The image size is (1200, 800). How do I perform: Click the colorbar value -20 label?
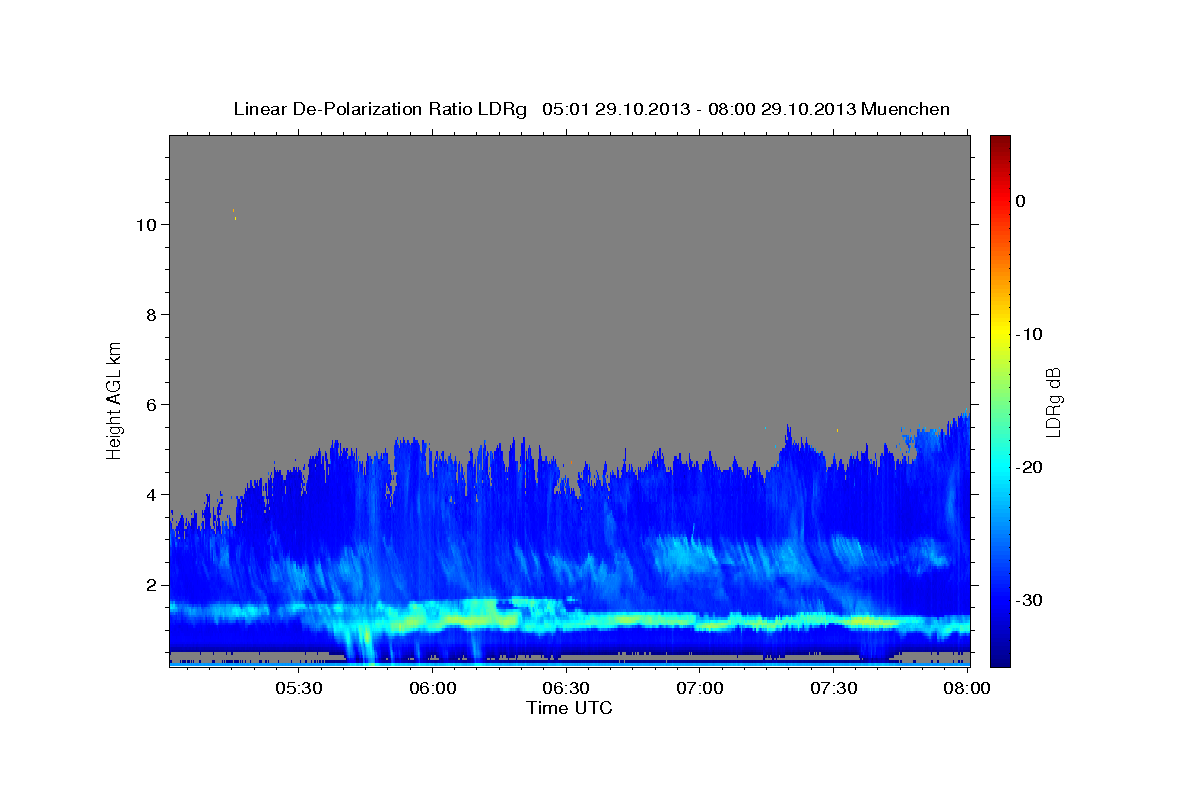(1029, 467)
